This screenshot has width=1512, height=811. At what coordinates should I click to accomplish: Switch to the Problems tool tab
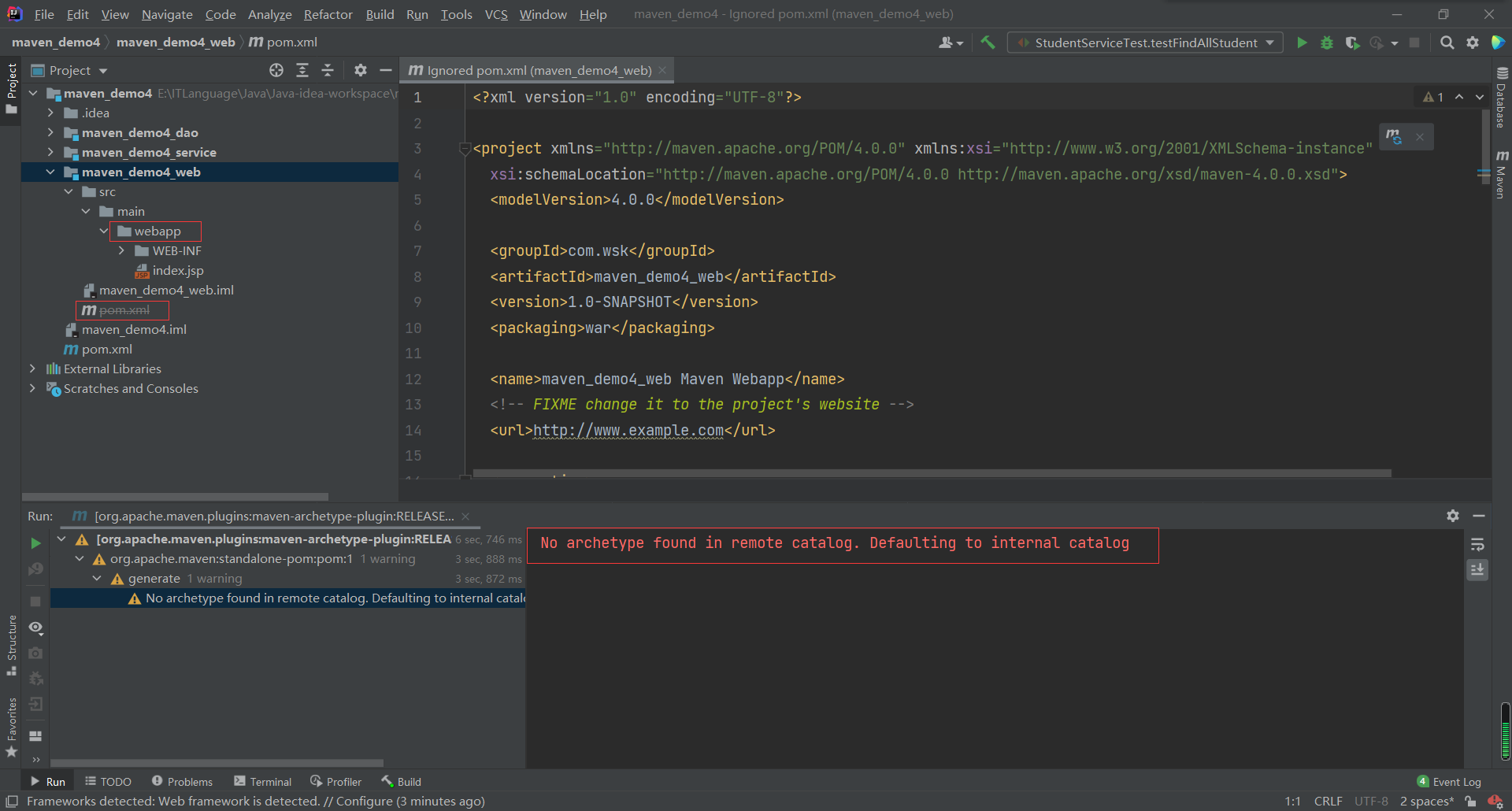182,781
